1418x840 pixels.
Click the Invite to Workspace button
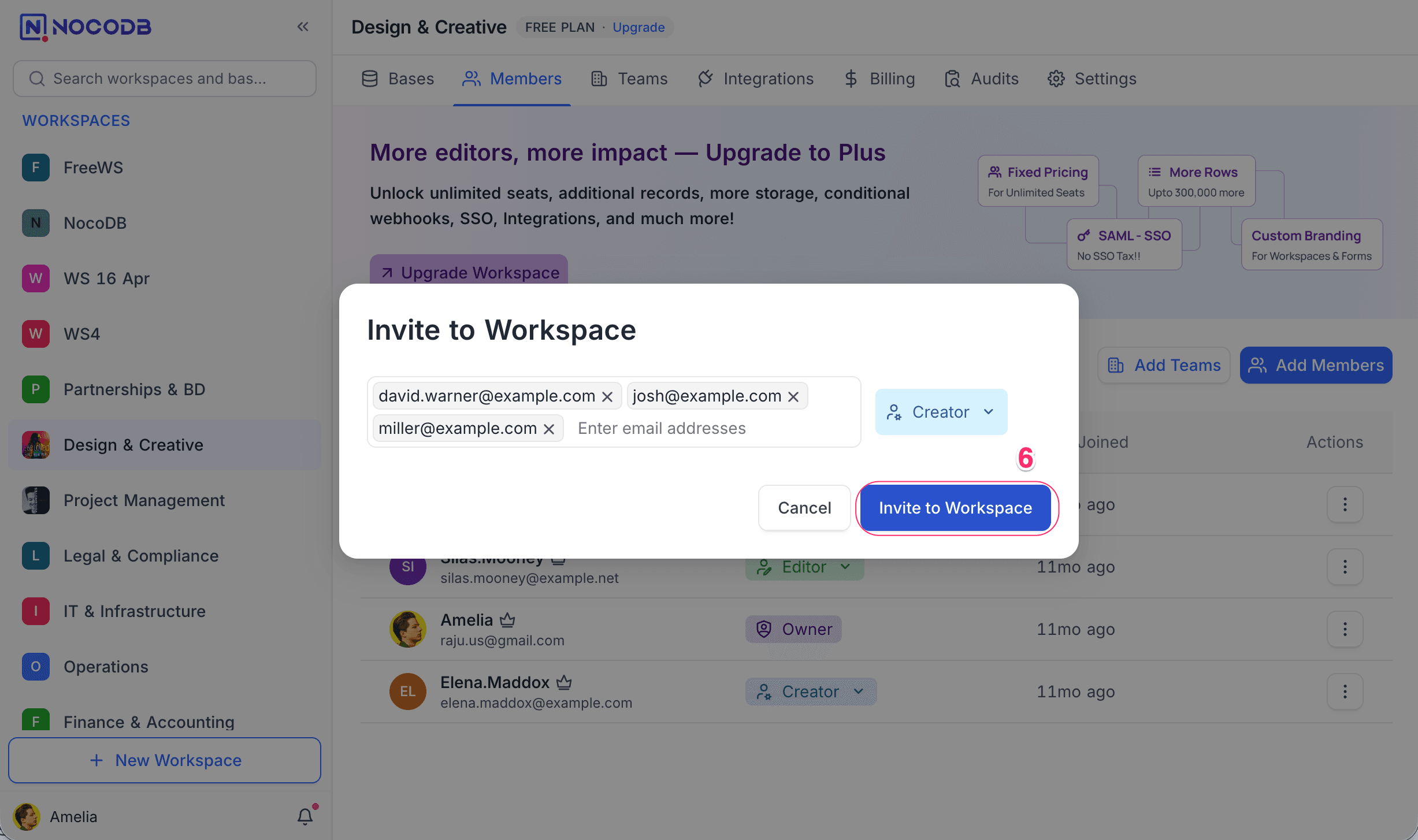coord(955,508)
